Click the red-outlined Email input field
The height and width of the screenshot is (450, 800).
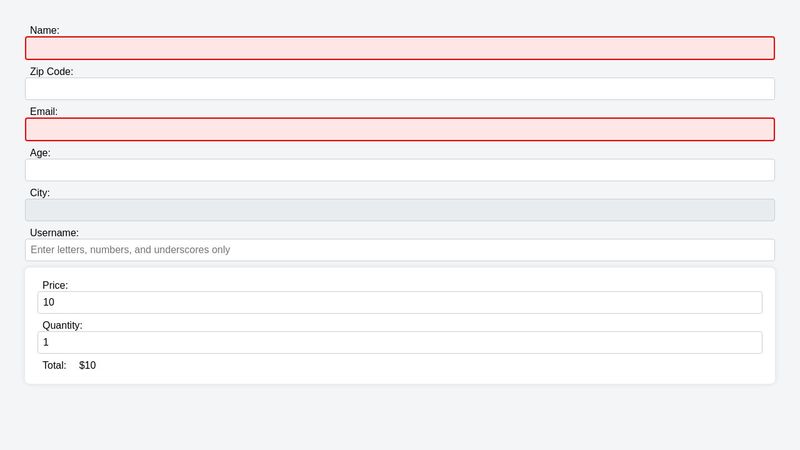(400, 129)
